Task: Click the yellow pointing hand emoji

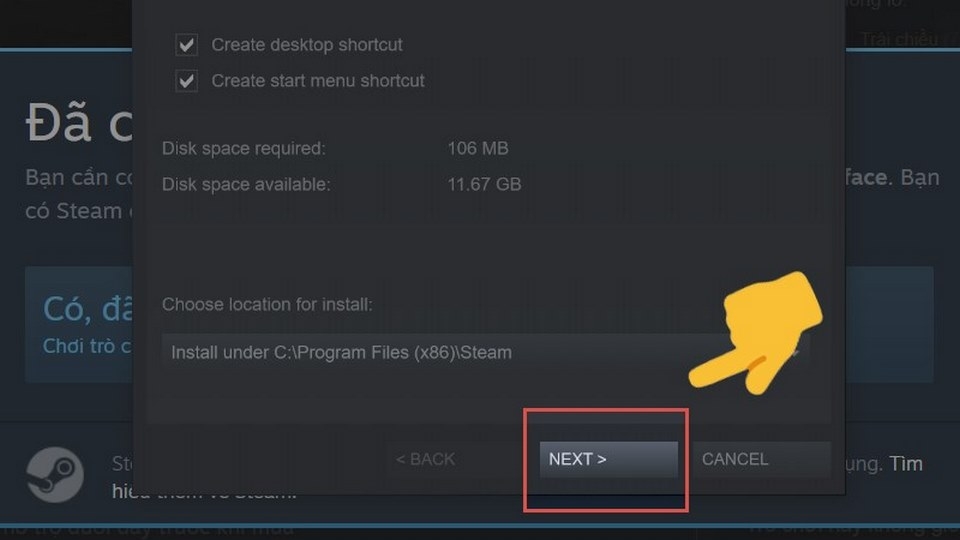Action: point(756,334)
